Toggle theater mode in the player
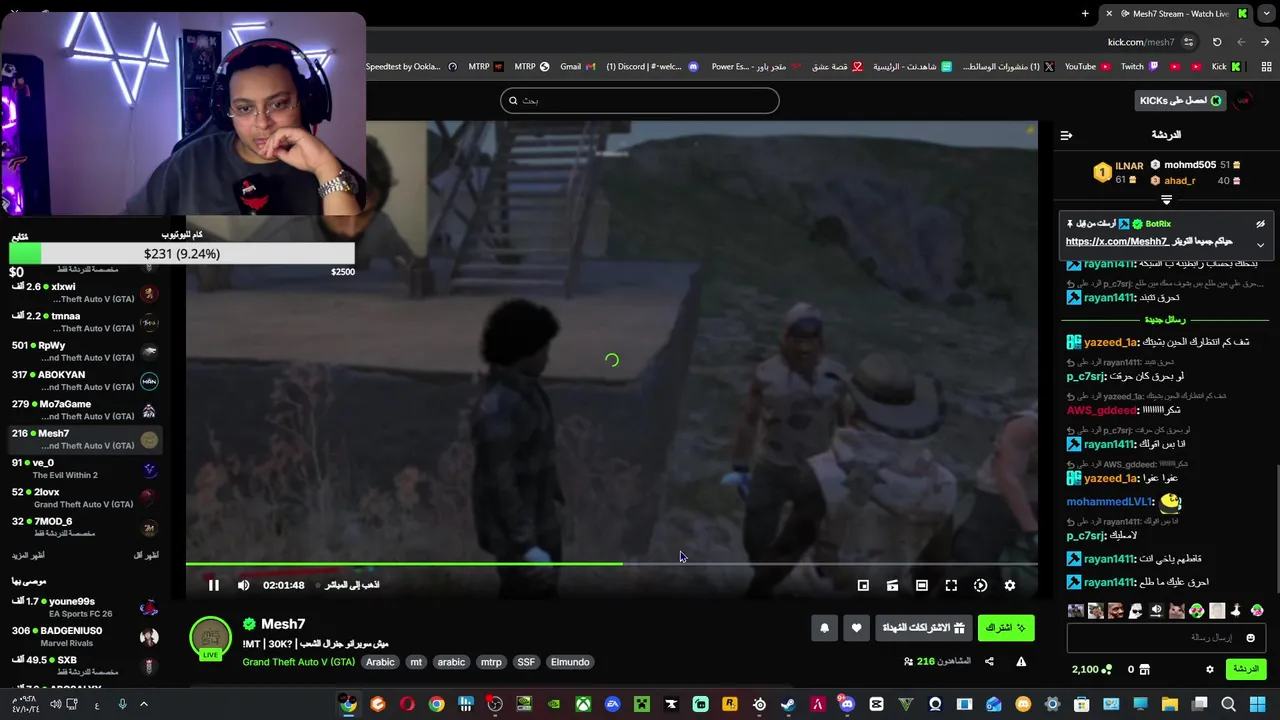 [x=922, y=585]
